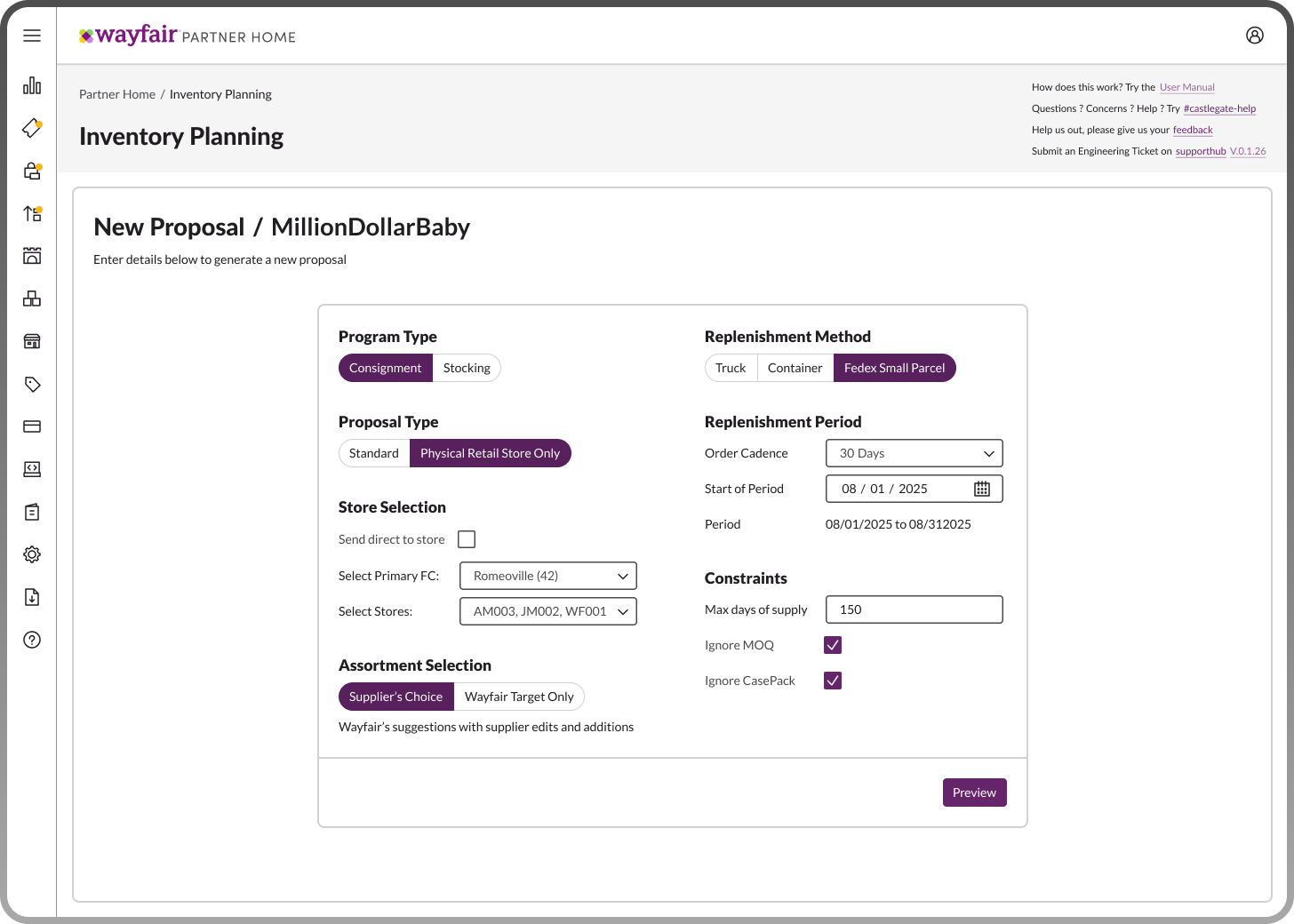
Task: Click the Start of Period date field
Action: pyautogui.click(x=915, y=489)
